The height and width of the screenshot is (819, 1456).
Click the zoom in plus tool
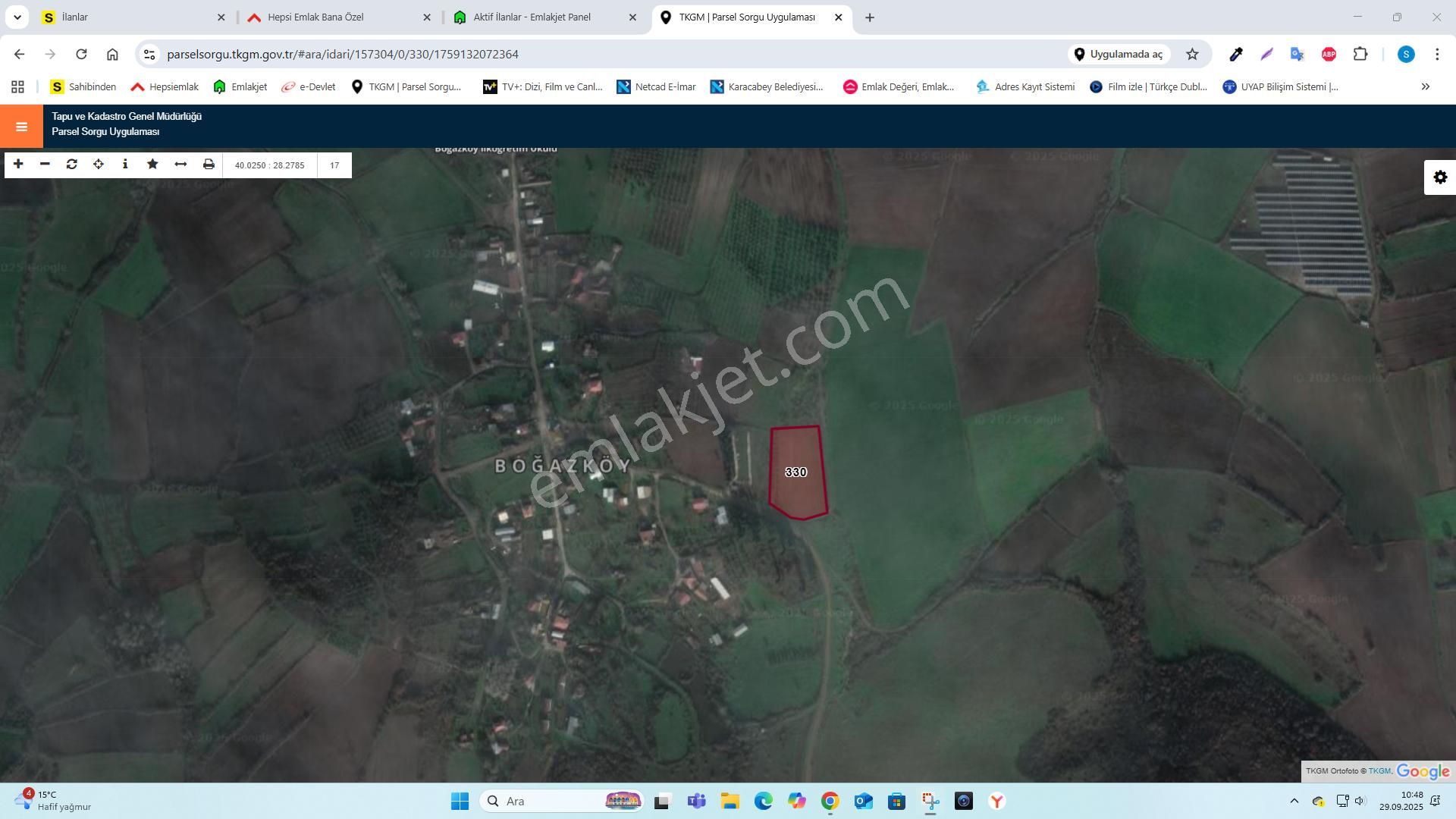coord(18,165)
